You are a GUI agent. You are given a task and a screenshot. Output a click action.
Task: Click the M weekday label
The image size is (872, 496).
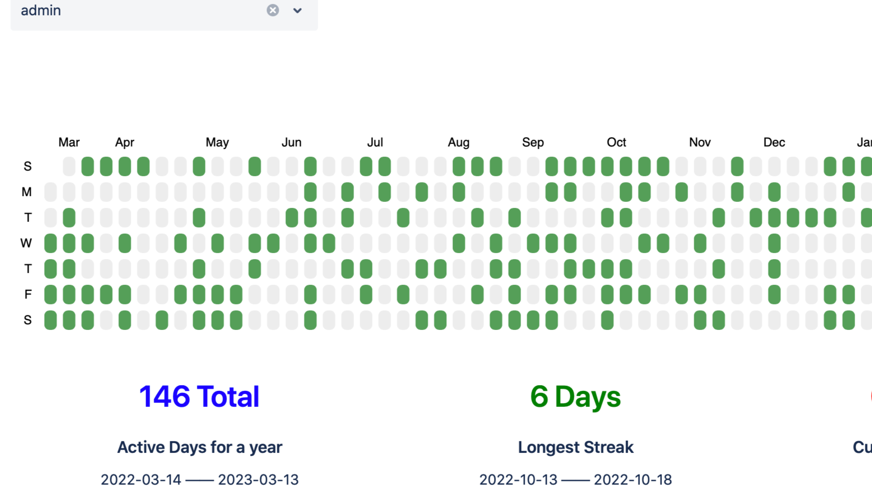(x=27, y=192)
